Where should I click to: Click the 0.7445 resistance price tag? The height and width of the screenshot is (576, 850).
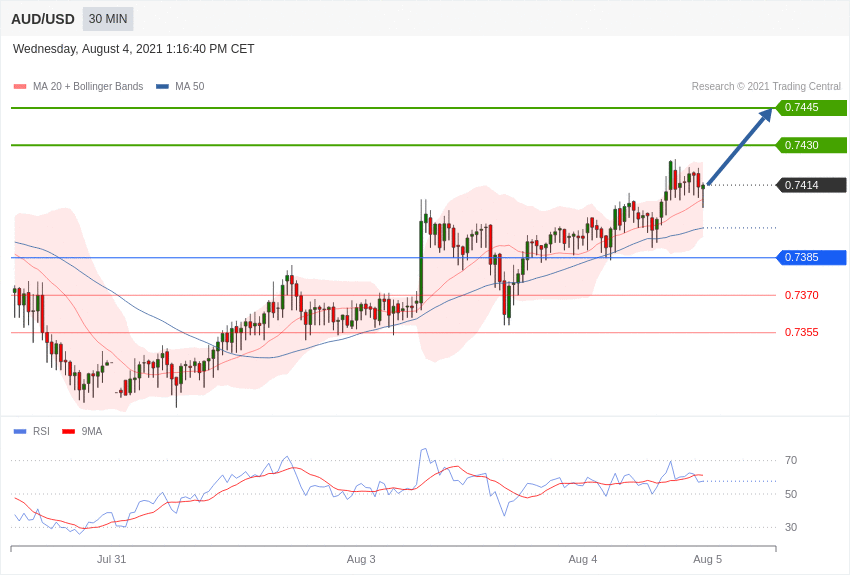click(811, 107)
